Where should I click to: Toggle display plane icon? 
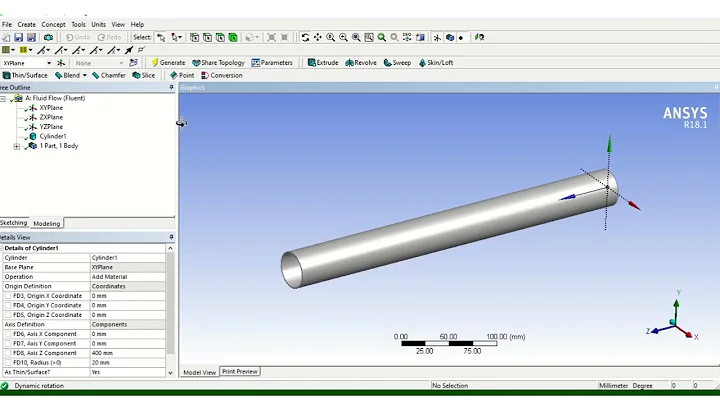pyautogui.click(x=437, y=37)
